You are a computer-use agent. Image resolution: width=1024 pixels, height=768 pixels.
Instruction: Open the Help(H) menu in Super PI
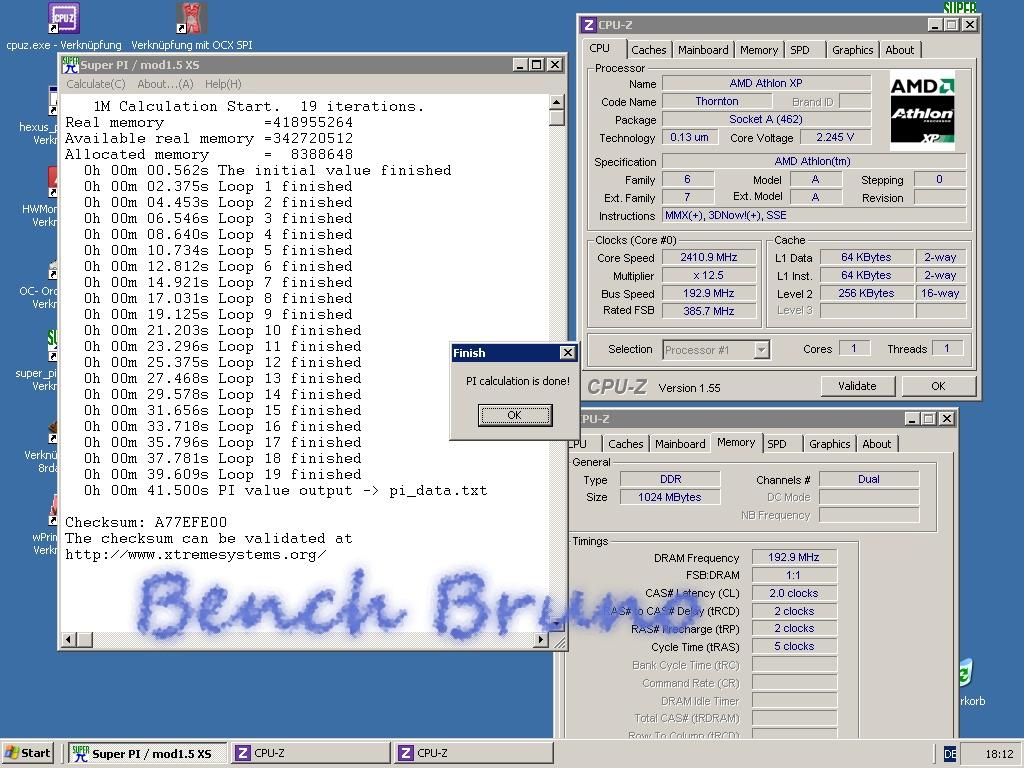pyautogui.click(x=223, y=84)
